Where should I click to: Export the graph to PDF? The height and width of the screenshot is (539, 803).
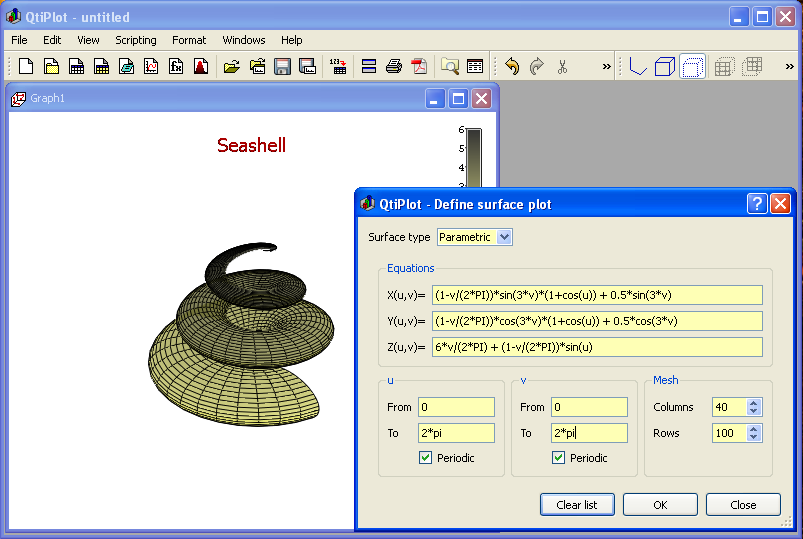click(x=419, y=67)
